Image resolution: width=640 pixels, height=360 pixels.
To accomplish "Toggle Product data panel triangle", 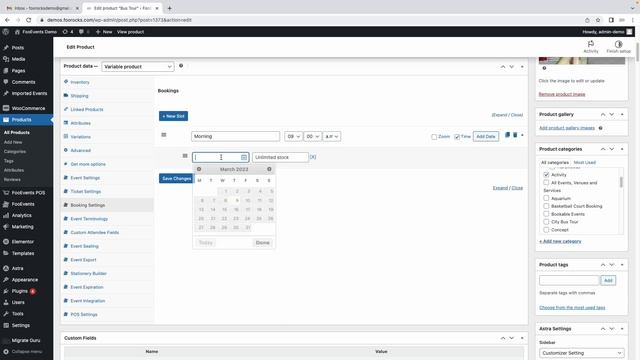I will (522, 67).
